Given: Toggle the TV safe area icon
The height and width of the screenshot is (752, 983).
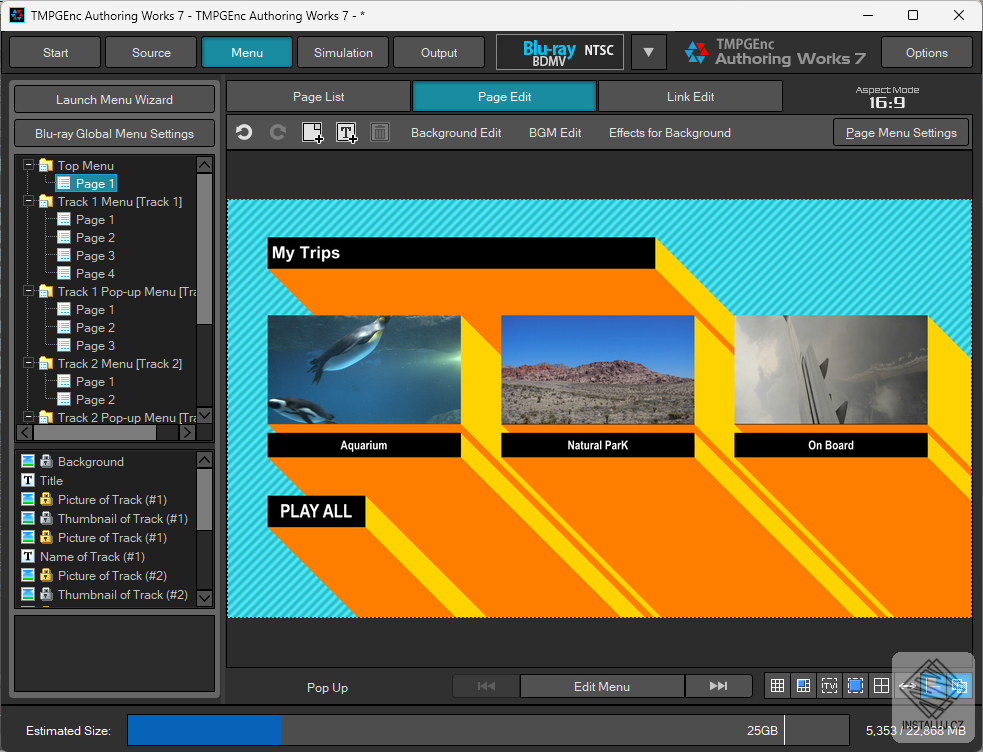Looking at the screenshot, I should [829, 686].
